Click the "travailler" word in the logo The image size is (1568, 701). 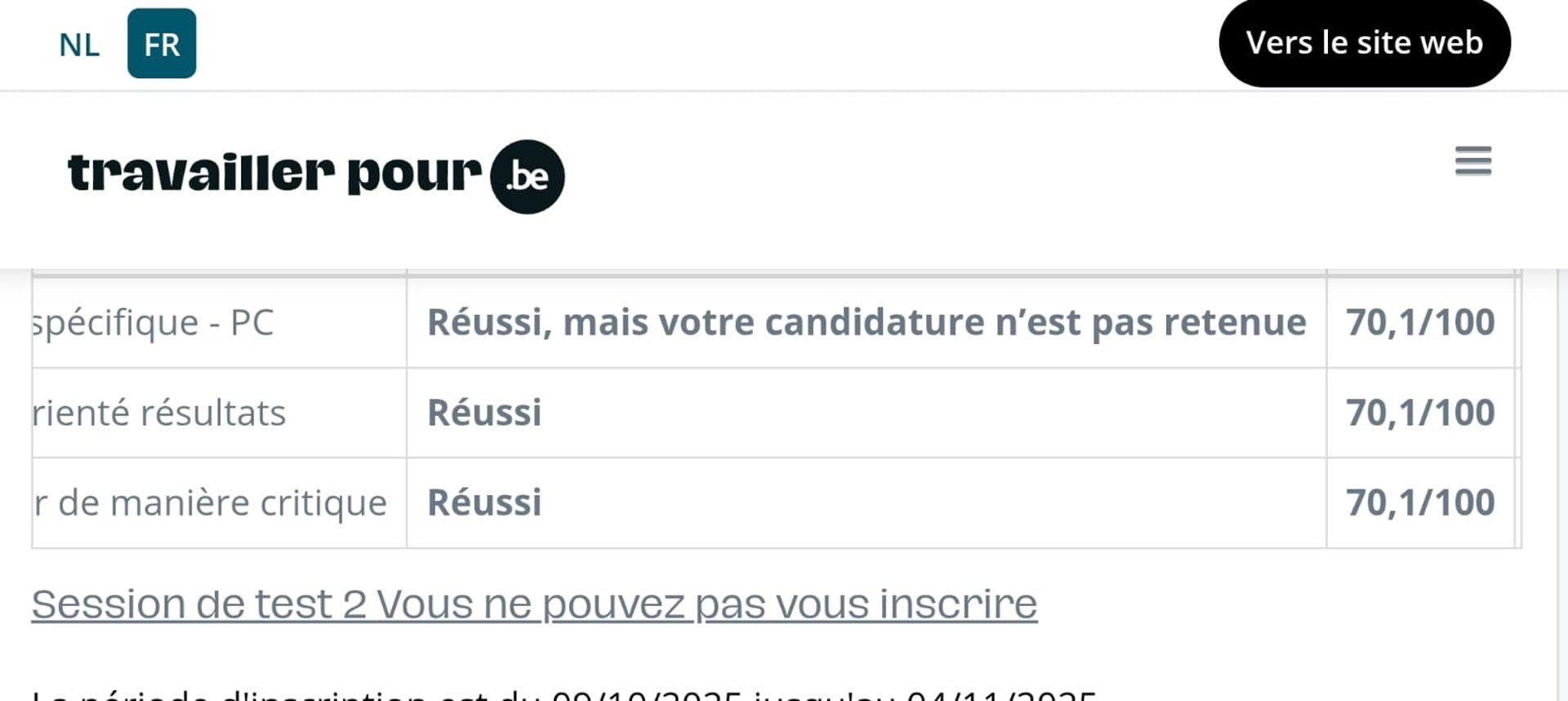(201, 172)
